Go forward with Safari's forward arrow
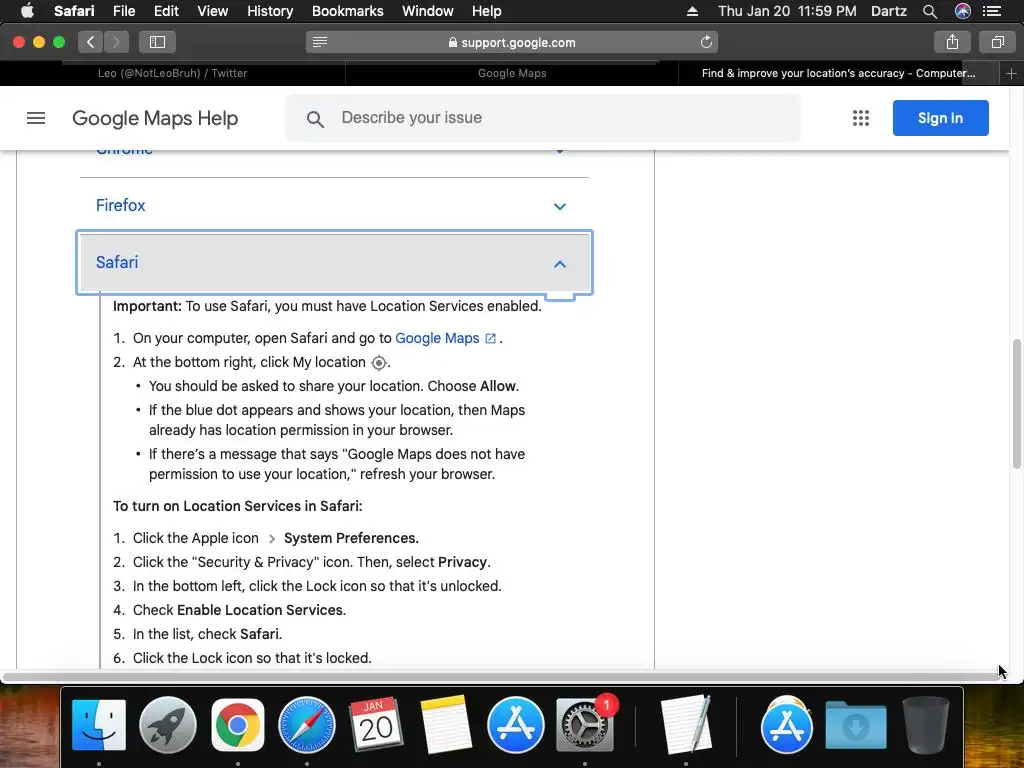The height and width of the screenshot is (768, 1024). [x=116, y=42]
